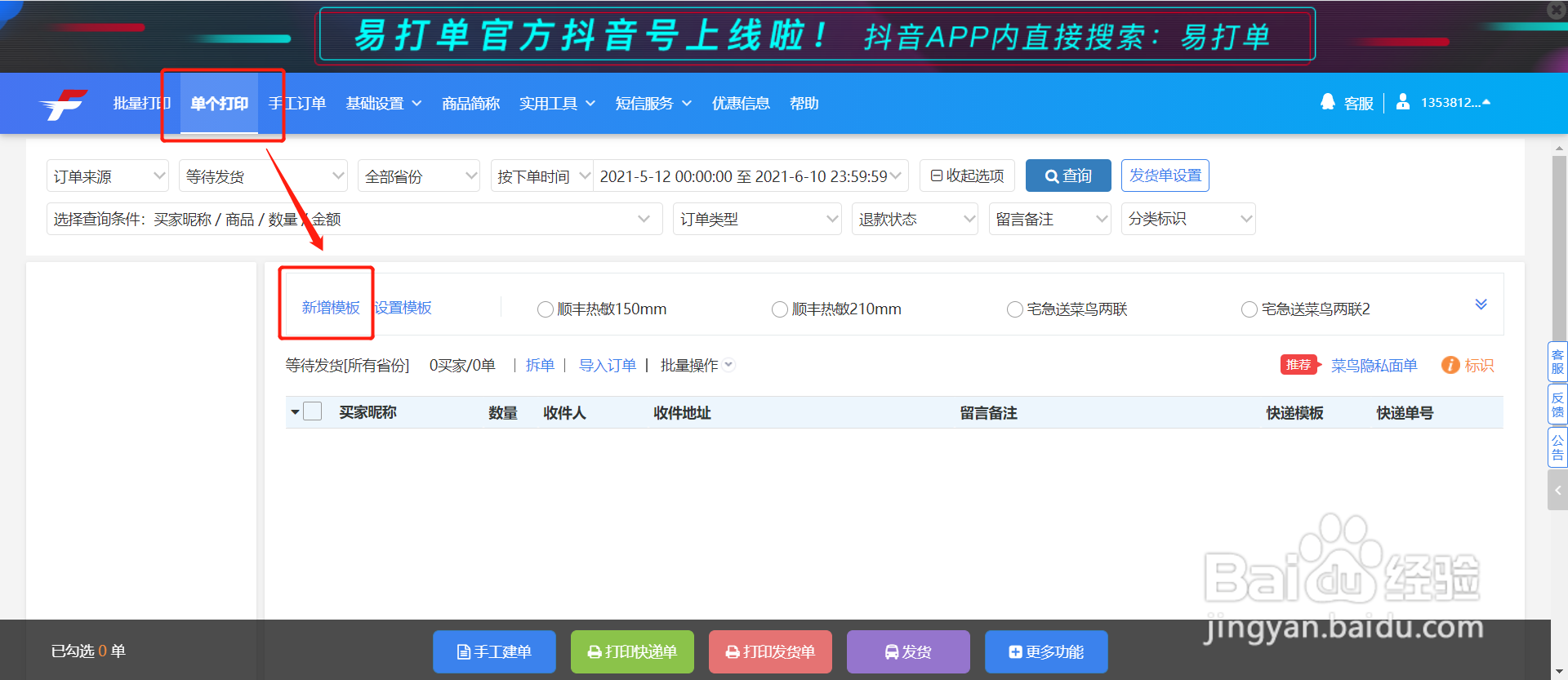
Task: Click the 打印发货单 button
Action: 770,651
